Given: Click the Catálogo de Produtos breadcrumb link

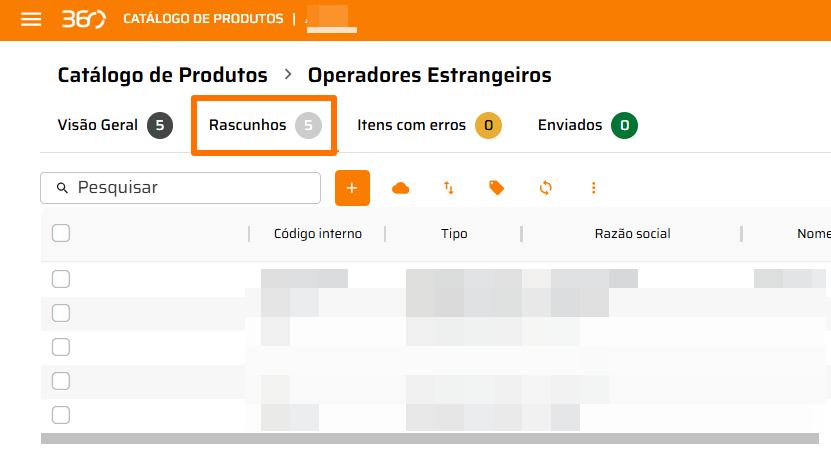Looking at the screenshot, I should (163, 75).
